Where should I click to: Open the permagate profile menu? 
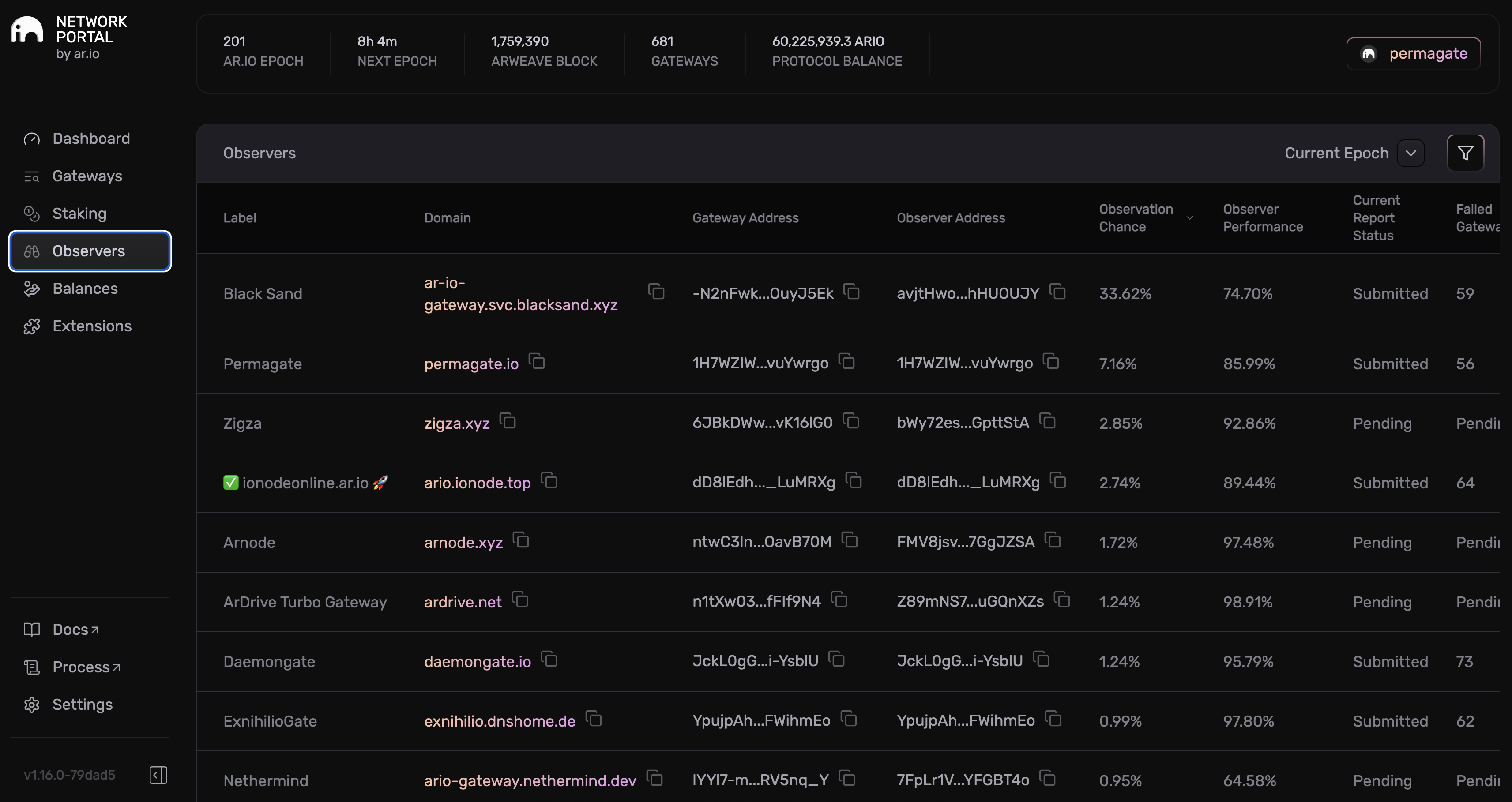1413,53
